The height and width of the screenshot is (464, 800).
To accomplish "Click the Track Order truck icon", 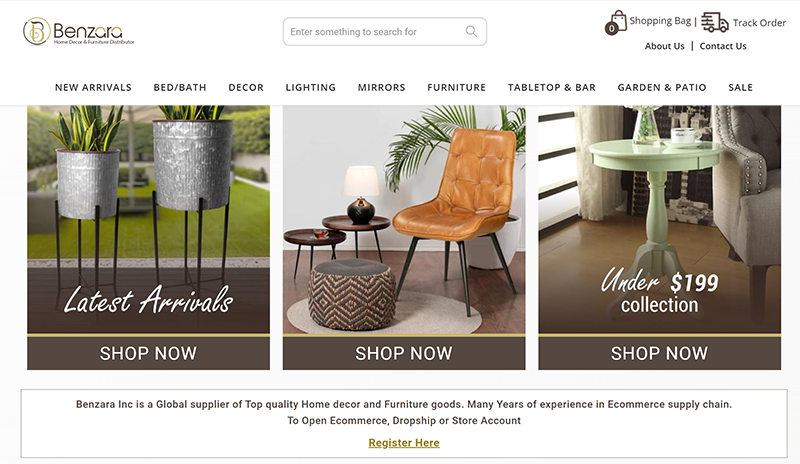I will pyautogui.click(x=714, y=22).
